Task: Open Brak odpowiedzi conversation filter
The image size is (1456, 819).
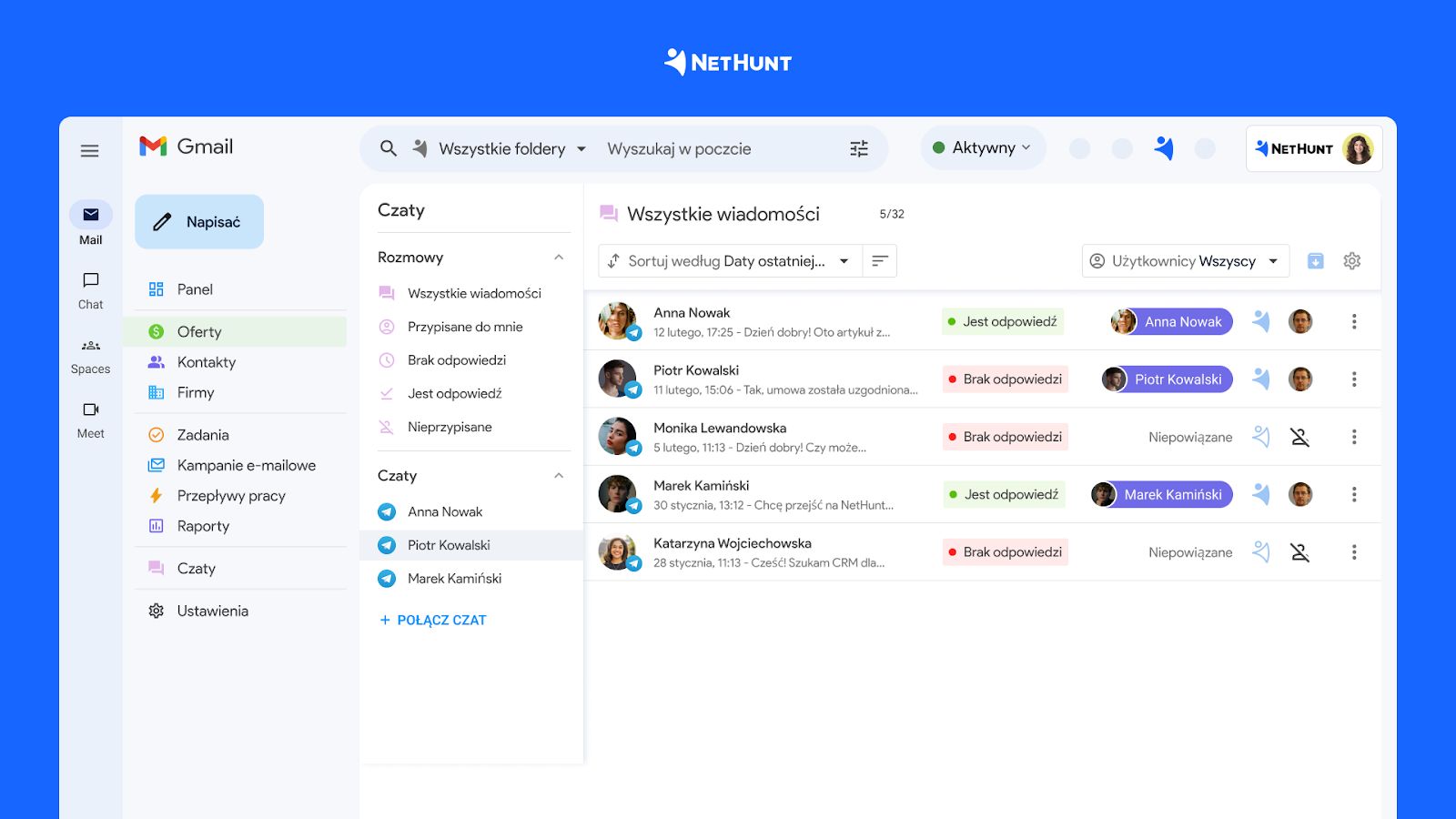Action: (x=456, y=360)
